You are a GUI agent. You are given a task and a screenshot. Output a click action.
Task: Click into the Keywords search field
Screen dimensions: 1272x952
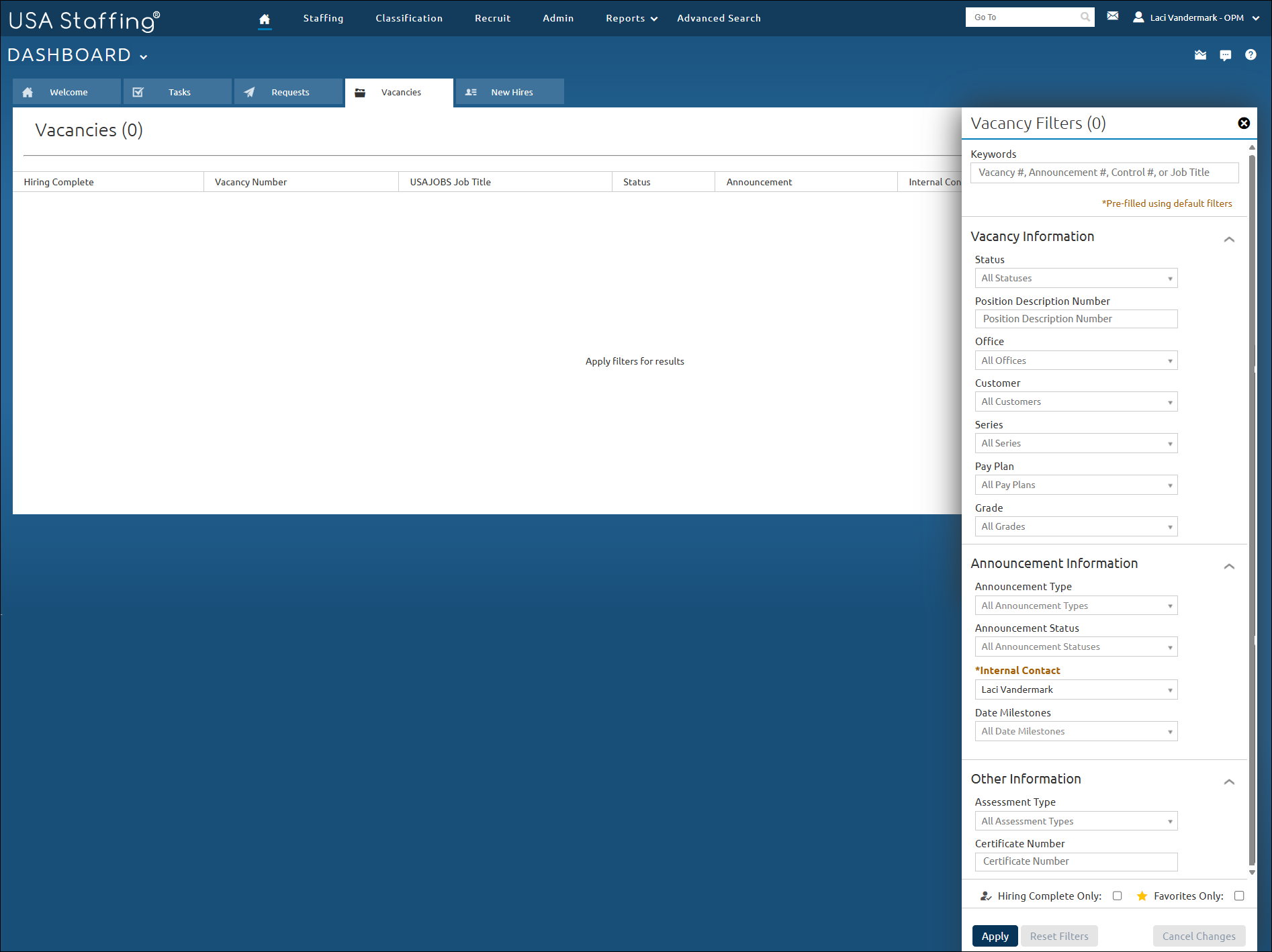[1104, 173]
